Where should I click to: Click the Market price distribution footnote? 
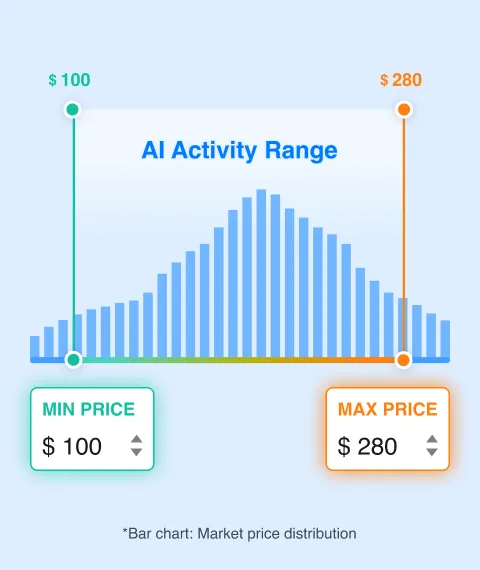[240, 534]
